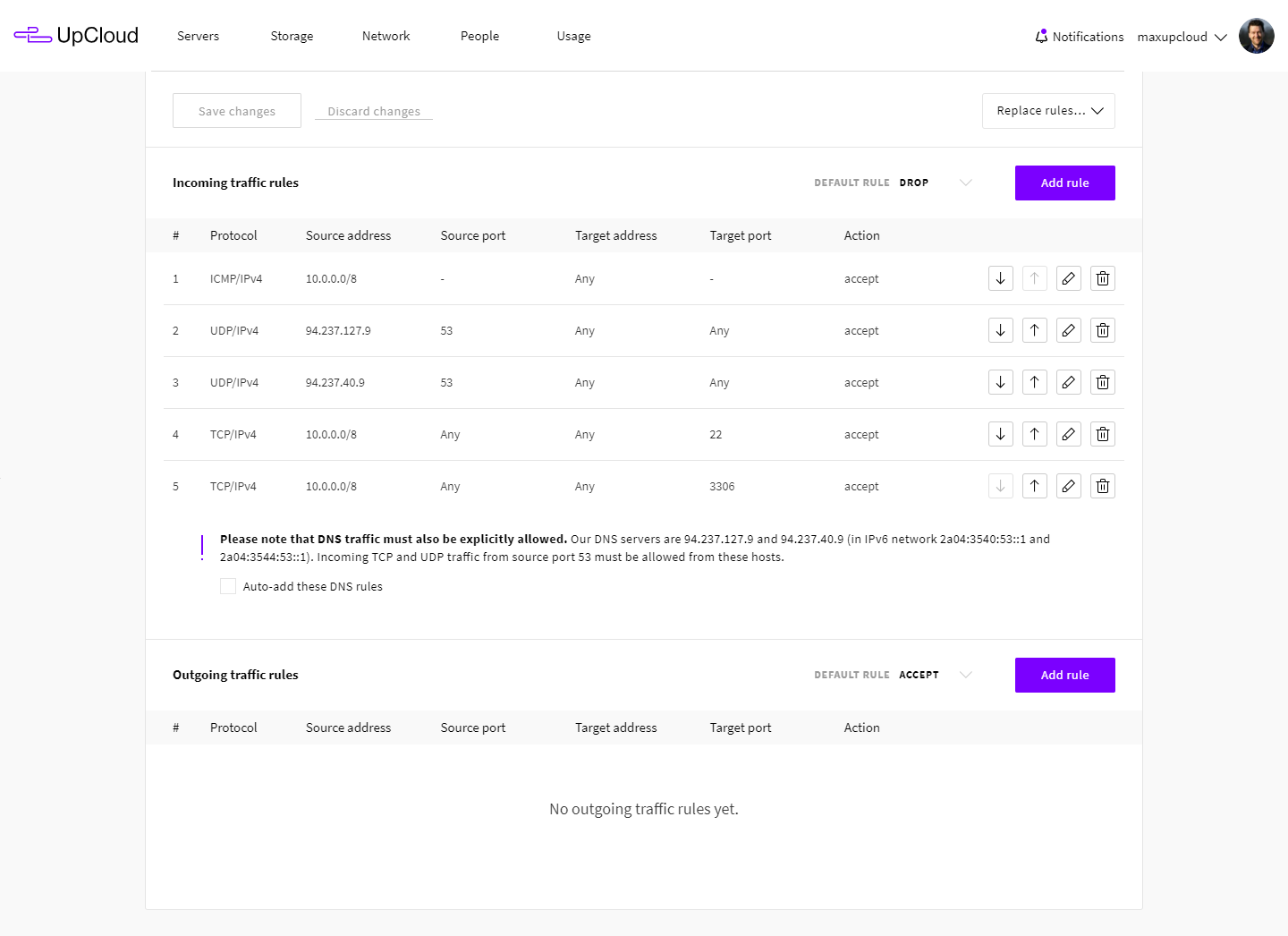Screen dimensions: 1288x936
Task: Move rule 3 up with arrow icon
Action: 1034,382
